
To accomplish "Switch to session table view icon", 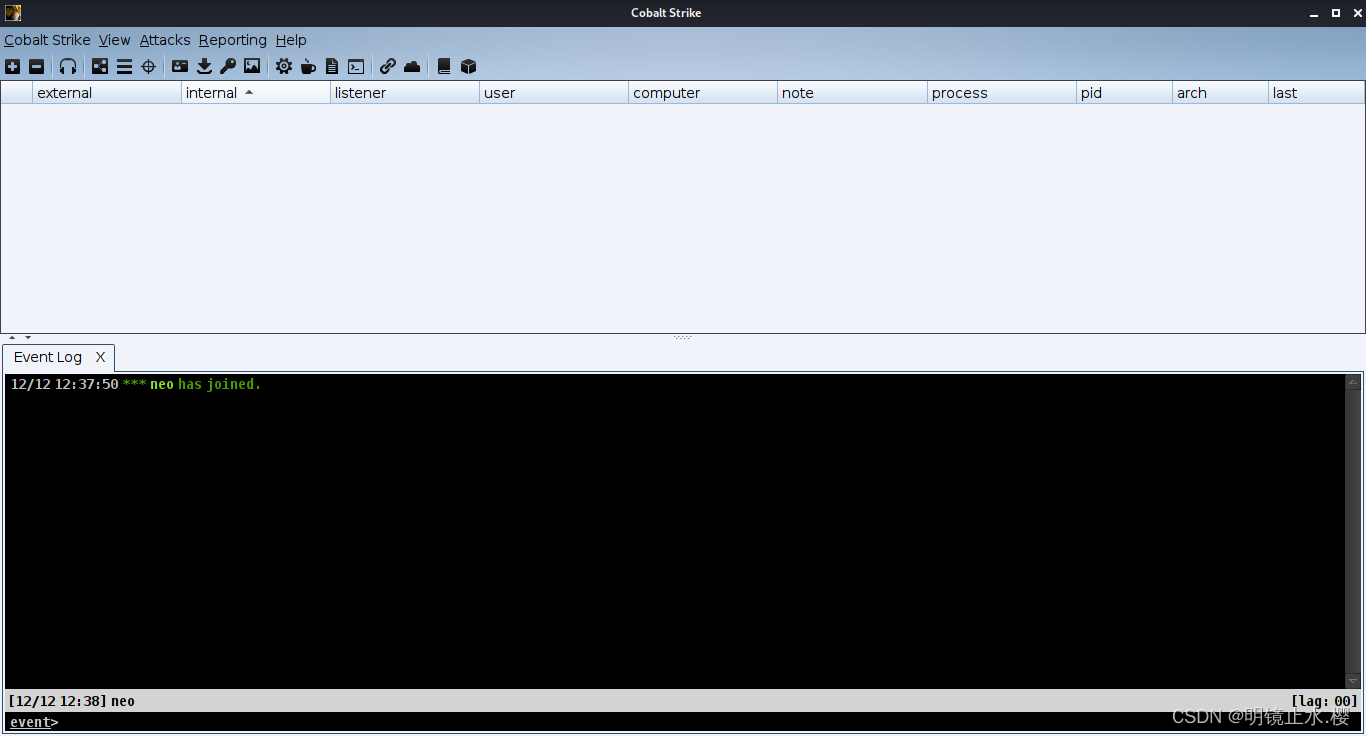I will coord(124,67).
